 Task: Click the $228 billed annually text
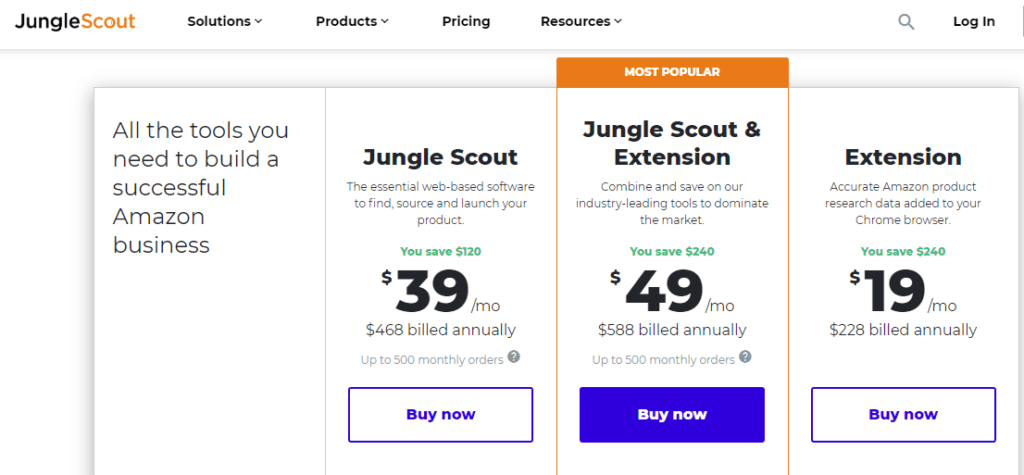(x=903, y=330)
